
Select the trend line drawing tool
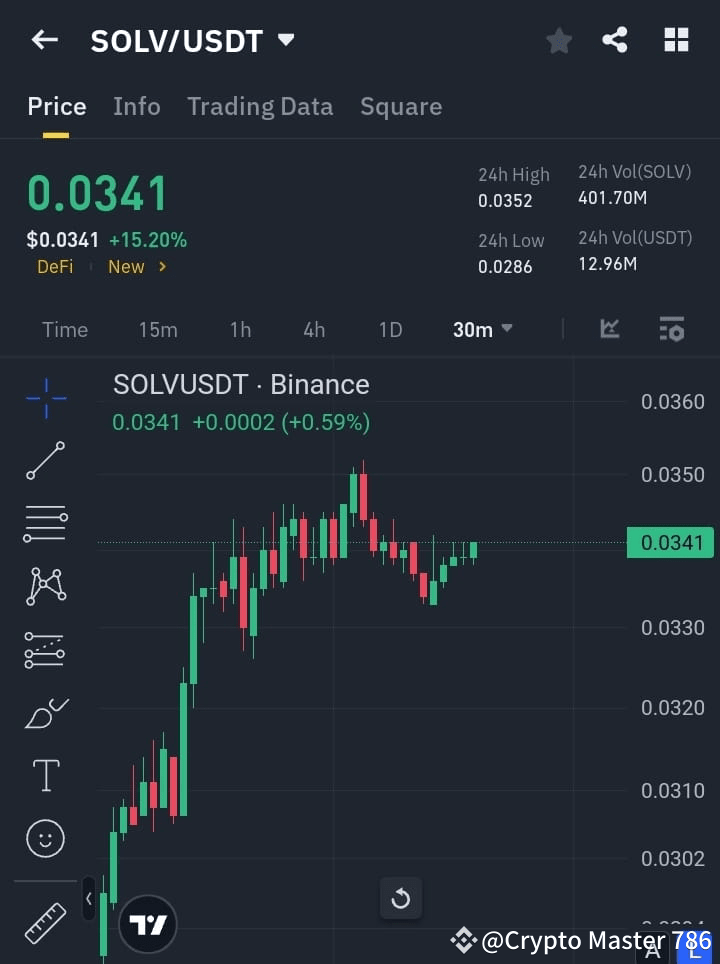tap(44, 461)
